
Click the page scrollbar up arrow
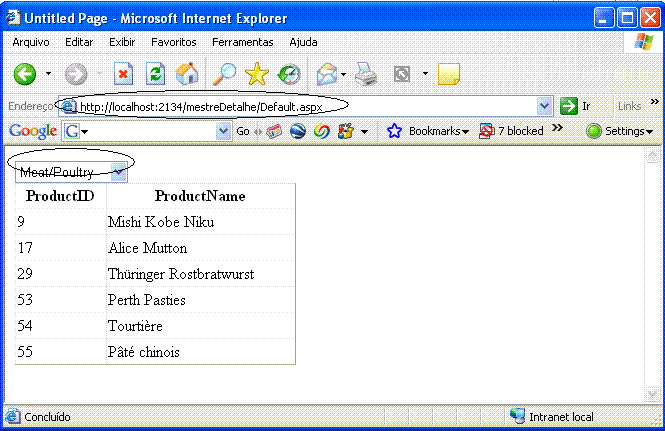pyautogui.click(x=652, y=156)
